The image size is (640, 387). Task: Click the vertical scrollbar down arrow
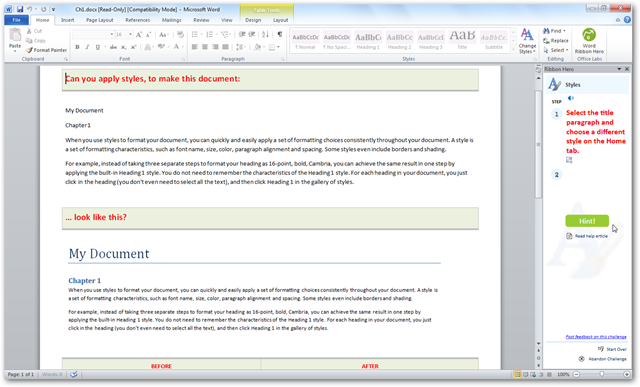[x=538, y=344]
